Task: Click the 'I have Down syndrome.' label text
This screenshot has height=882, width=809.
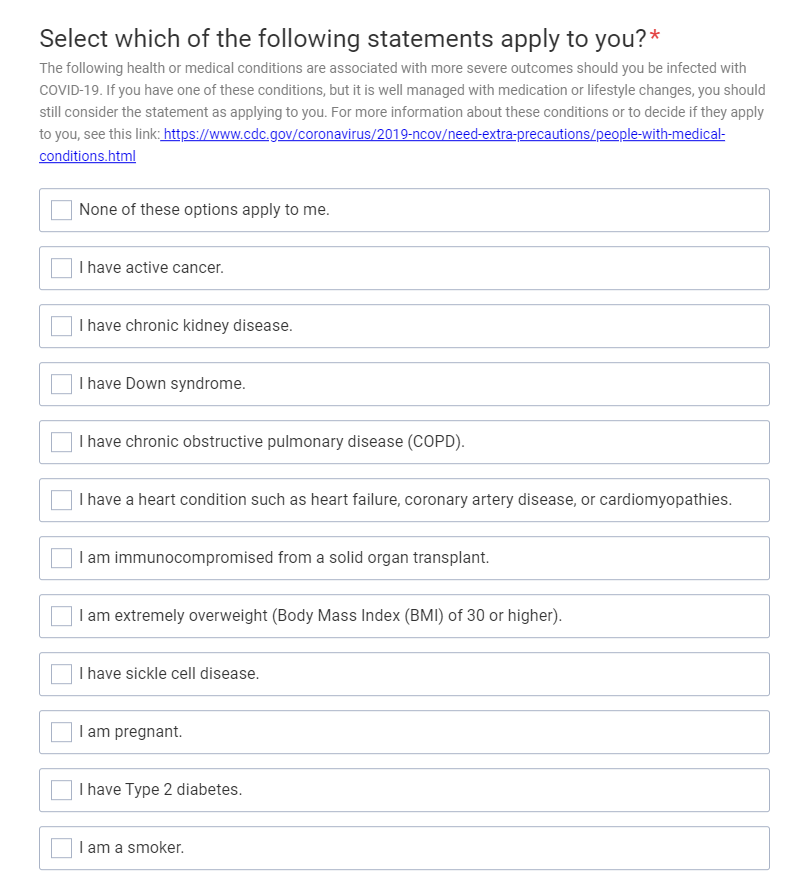Action: click(162, 384)
